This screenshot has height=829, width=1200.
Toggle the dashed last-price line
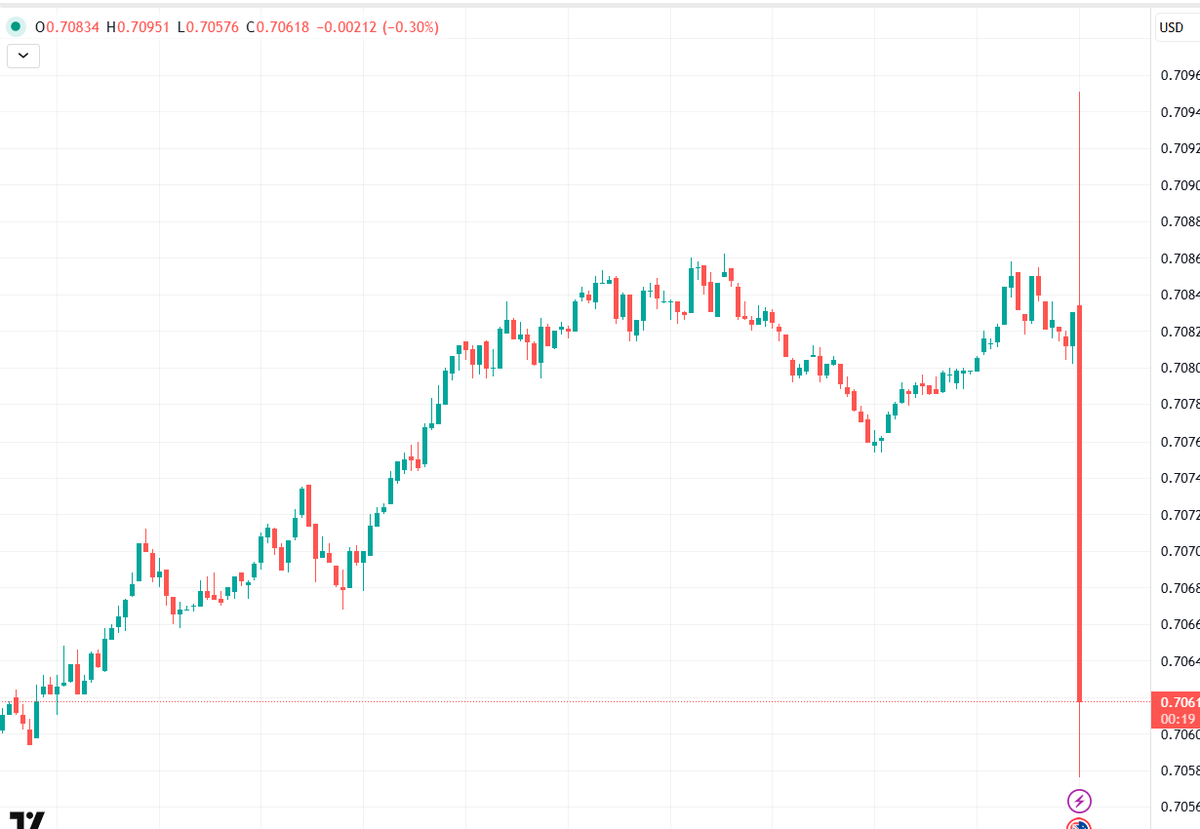click(x=600, y=703)
